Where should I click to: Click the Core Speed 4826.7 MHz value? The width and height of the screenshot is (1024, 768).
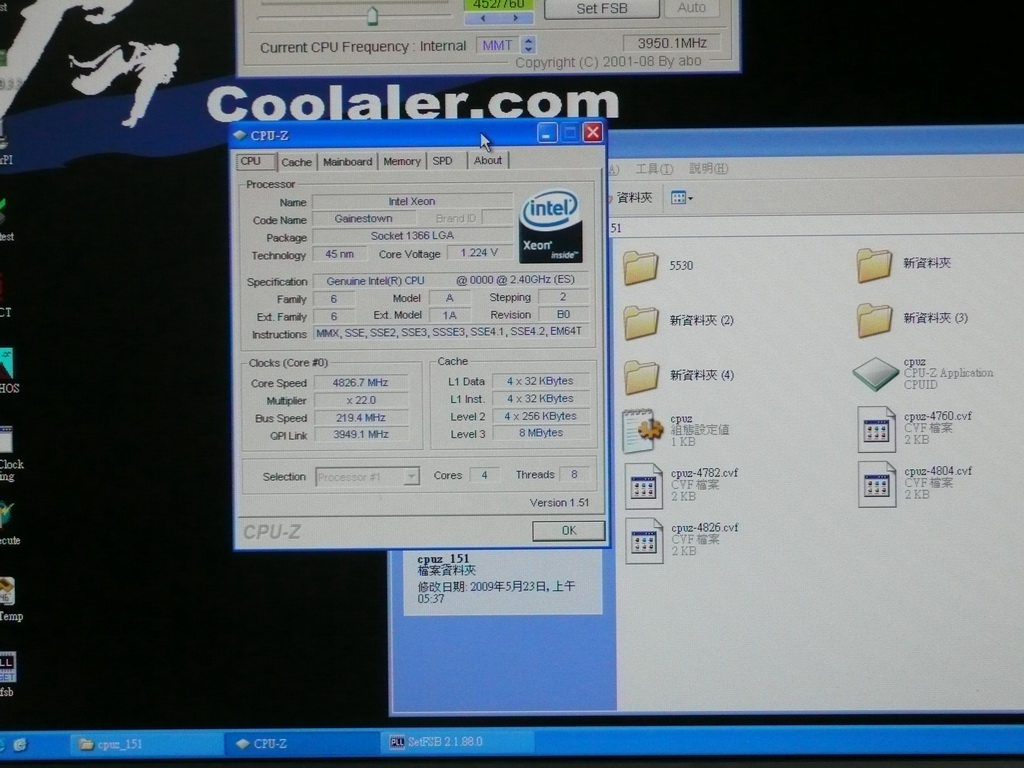[x=360, y=383]
